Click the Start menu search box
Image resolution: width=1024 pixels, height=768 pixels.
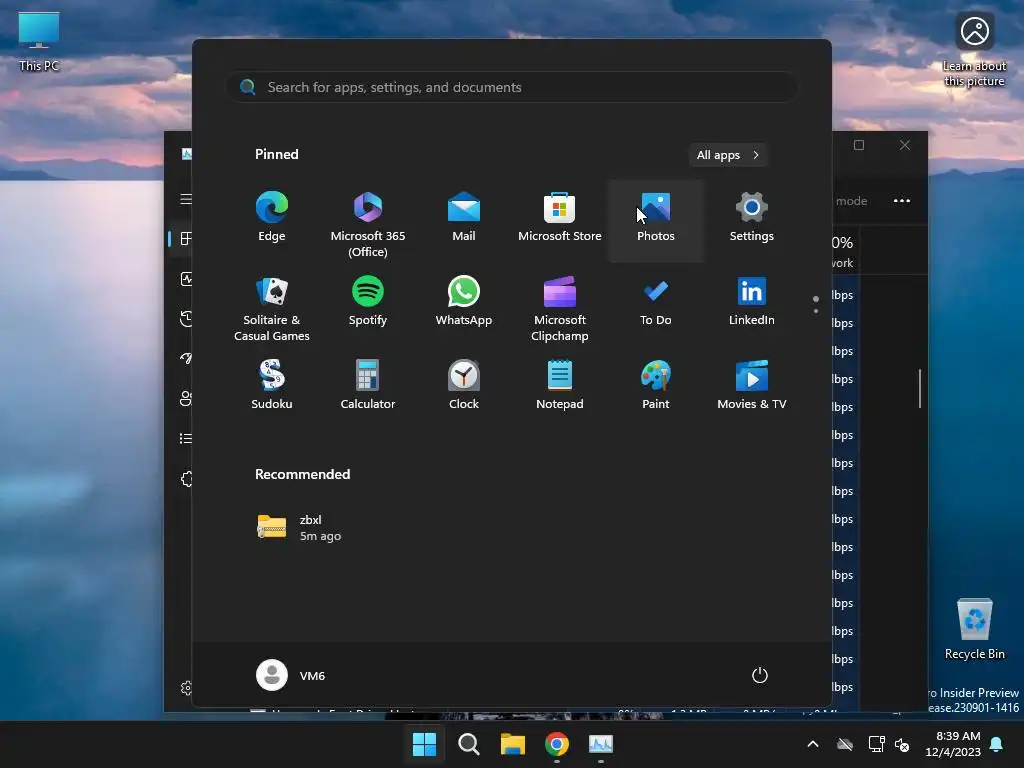511,87
